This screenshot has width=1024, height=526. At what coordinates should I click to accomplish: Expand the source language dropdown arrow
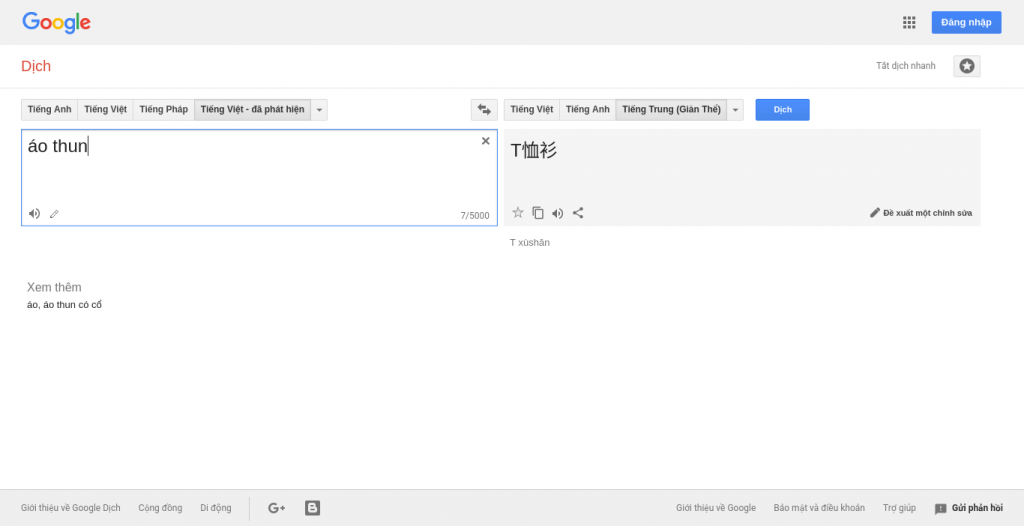pyautogui.click(x=319, y=110)
